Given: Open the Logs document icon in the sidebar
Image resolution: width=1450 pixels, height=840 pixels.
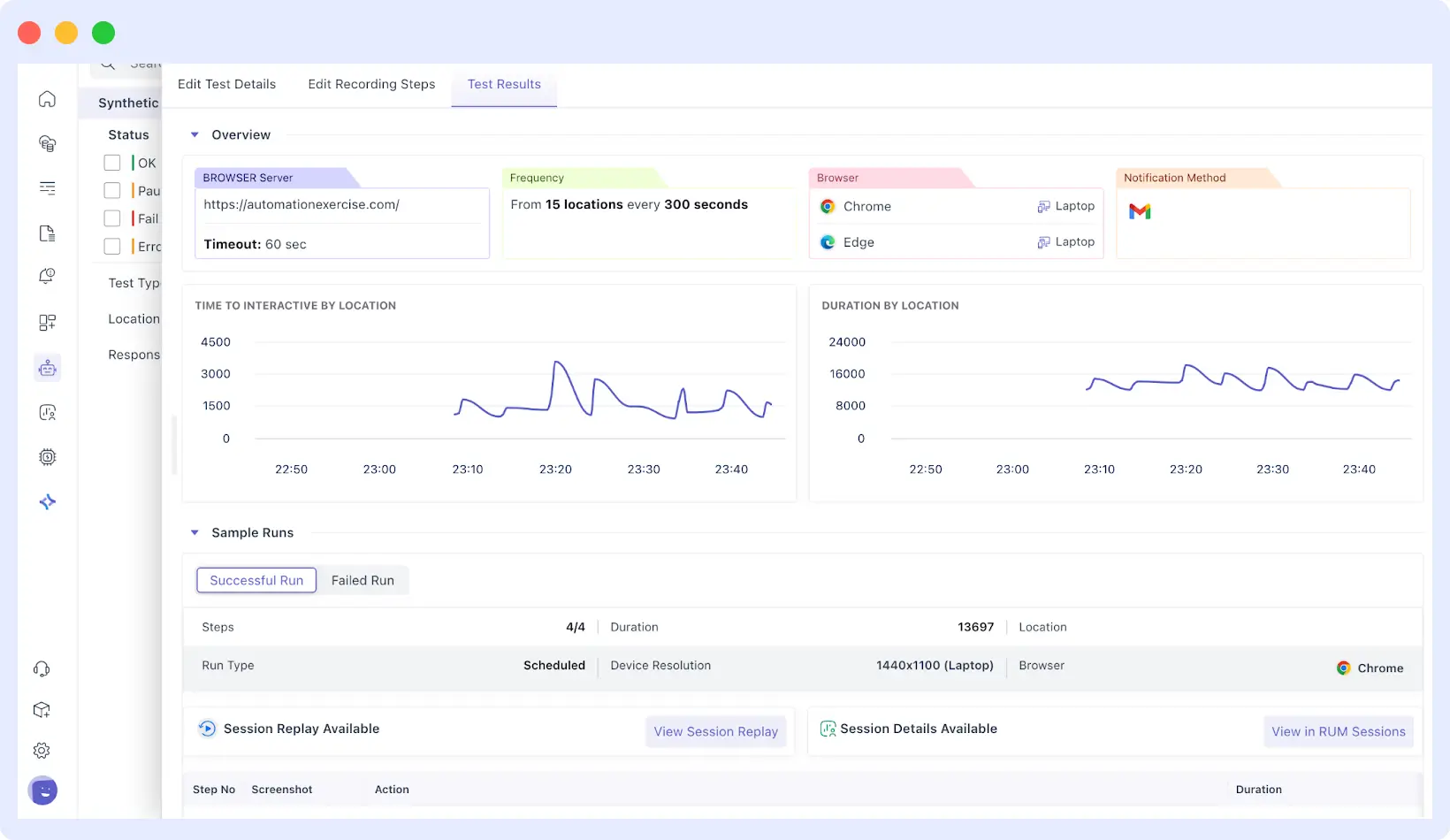Looking at the screenshot, I should 46,233.
